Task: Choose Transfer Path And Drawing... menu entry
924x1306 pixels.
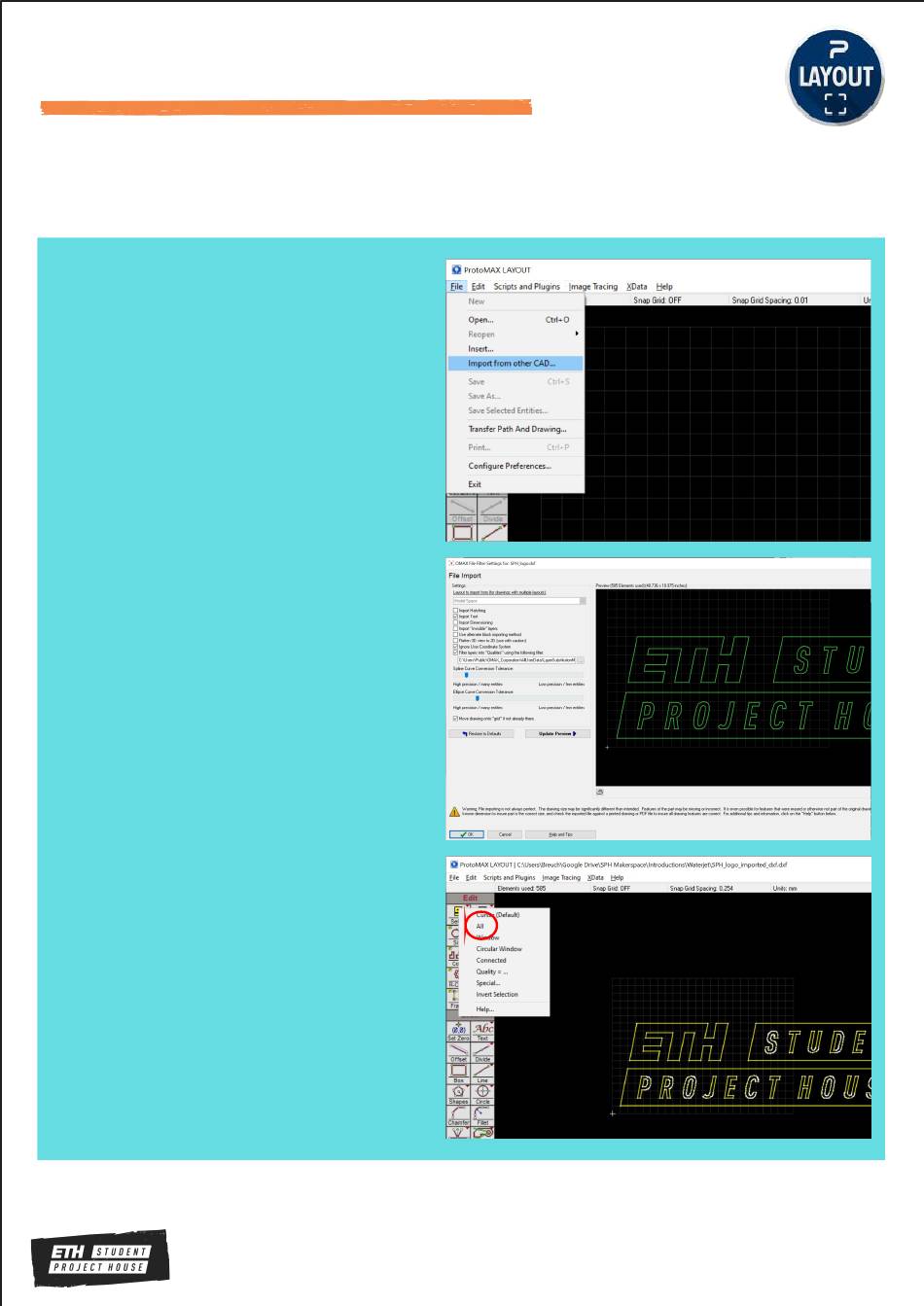Action: point(515,429)
